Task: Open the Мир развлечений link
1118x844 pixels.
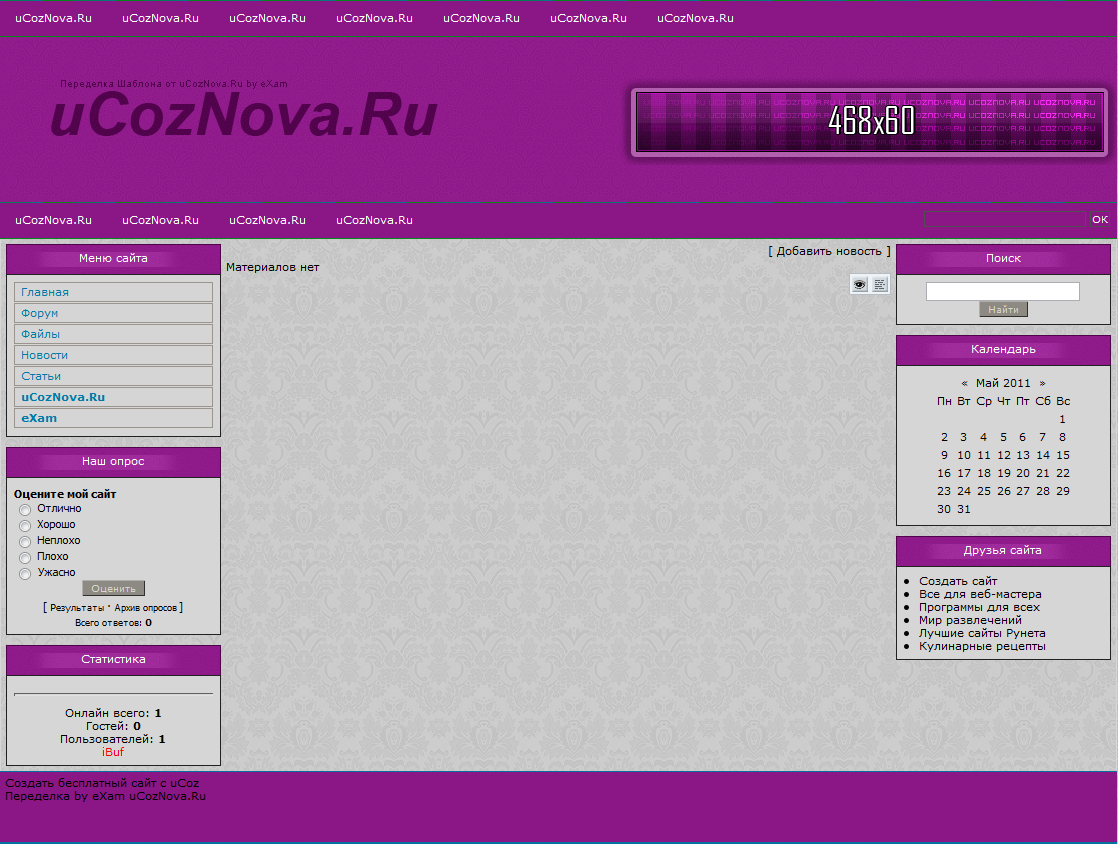Action: (x=970, y=620)
